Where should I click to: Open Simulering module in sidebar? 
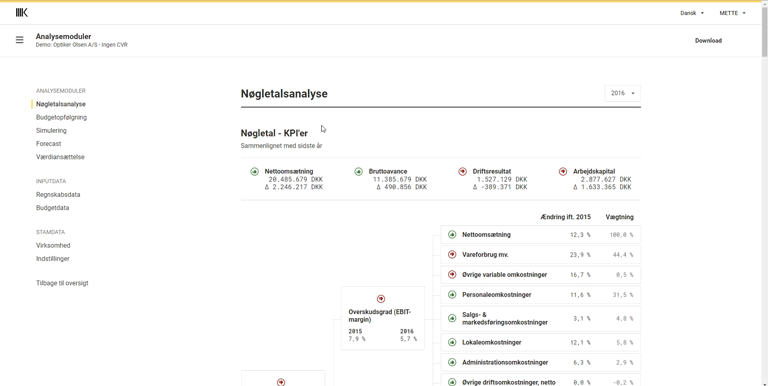(x=51, y=131)
